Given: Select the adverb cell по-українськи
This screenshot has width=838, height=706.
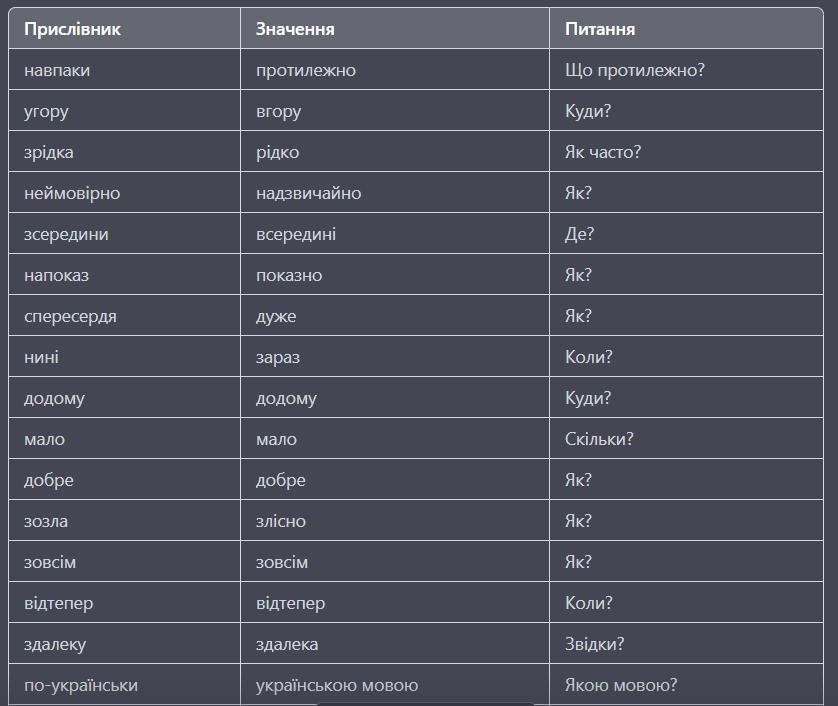Looking at the screenshot, I should pos(81,685).
